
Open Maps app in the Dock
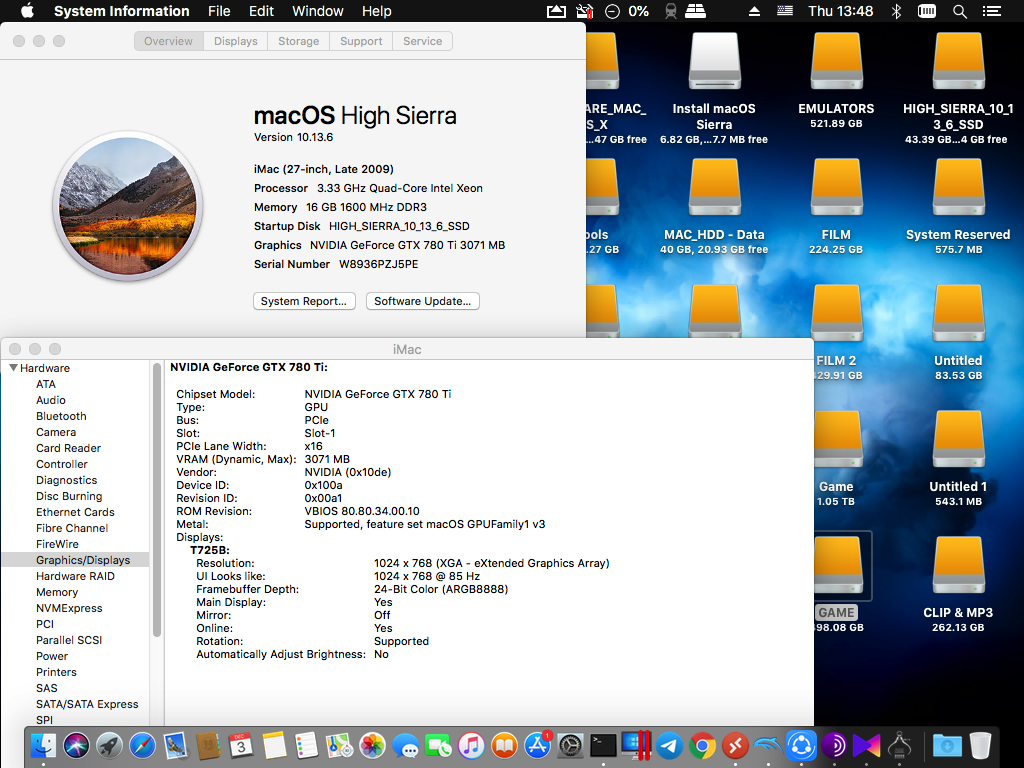point(340,745)
